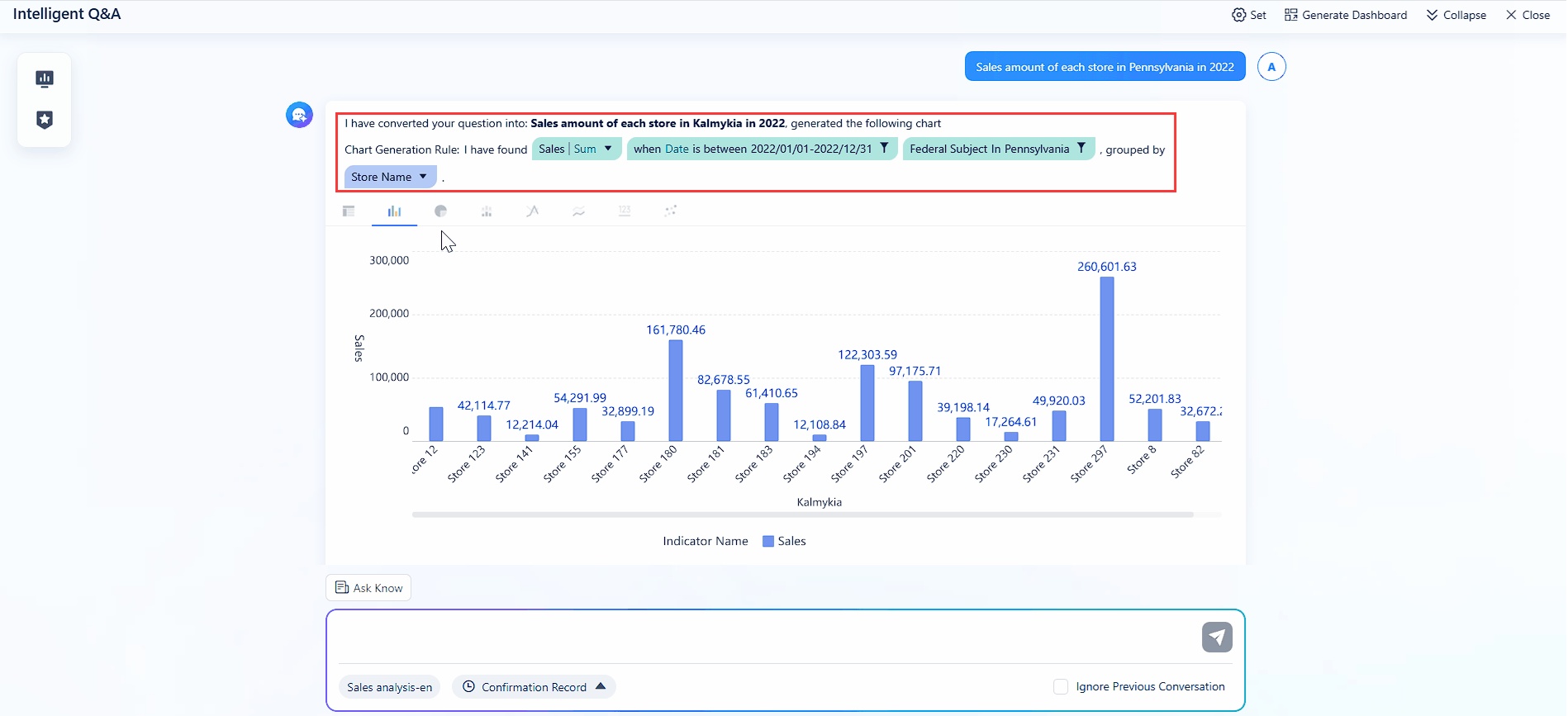Select the bar chart tab

pos(394,211)
